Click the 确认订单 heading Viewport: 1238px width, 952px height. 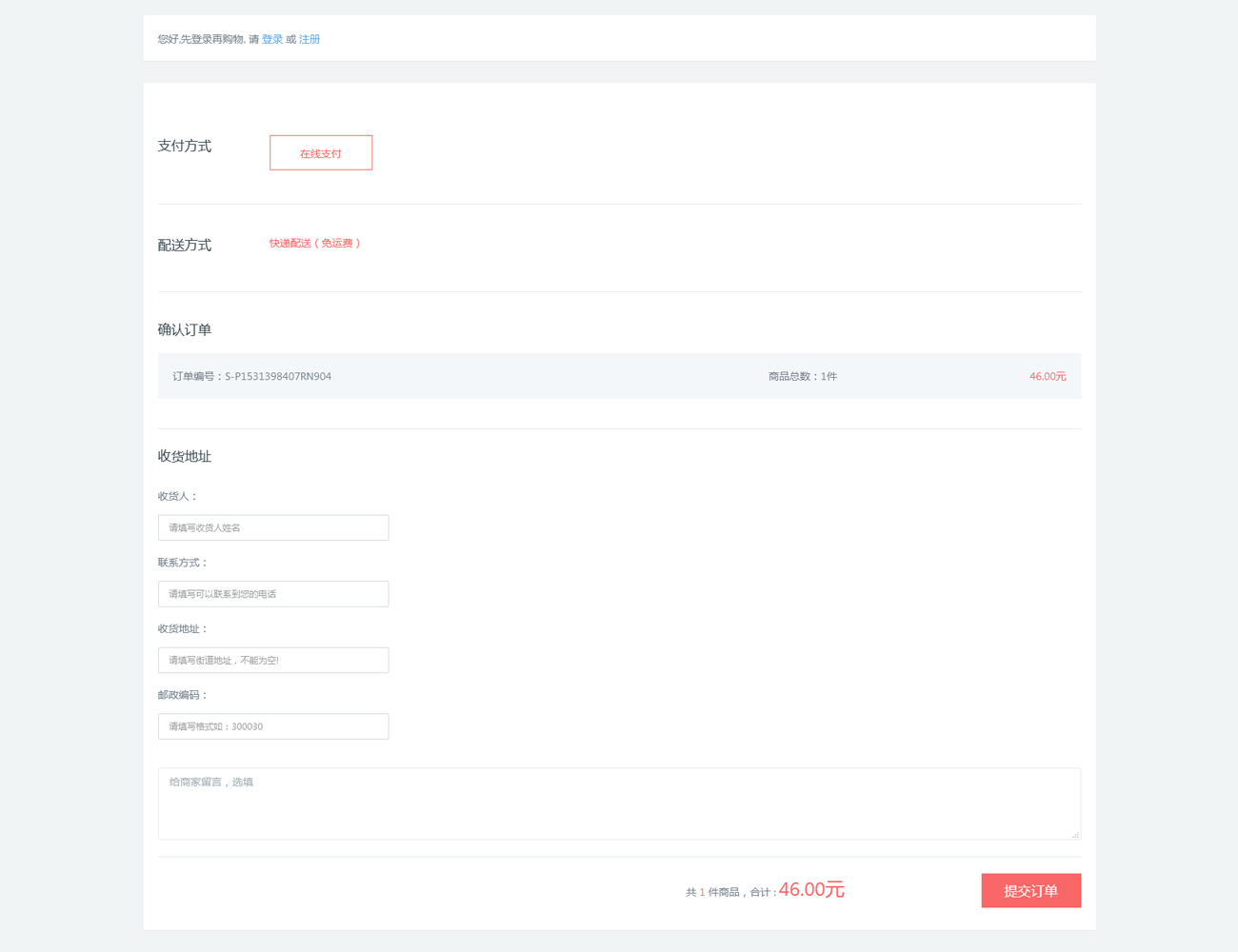point(185,329)
